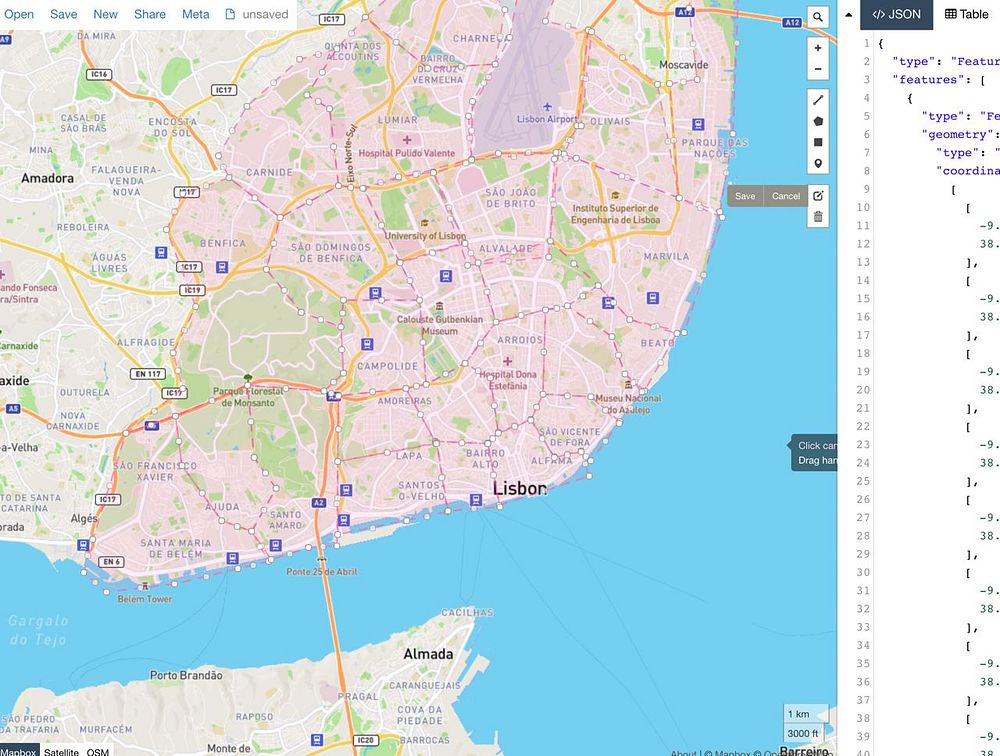Zoom in with the plus button
This screenshot has width=1000, height=756.
[818, 48]
